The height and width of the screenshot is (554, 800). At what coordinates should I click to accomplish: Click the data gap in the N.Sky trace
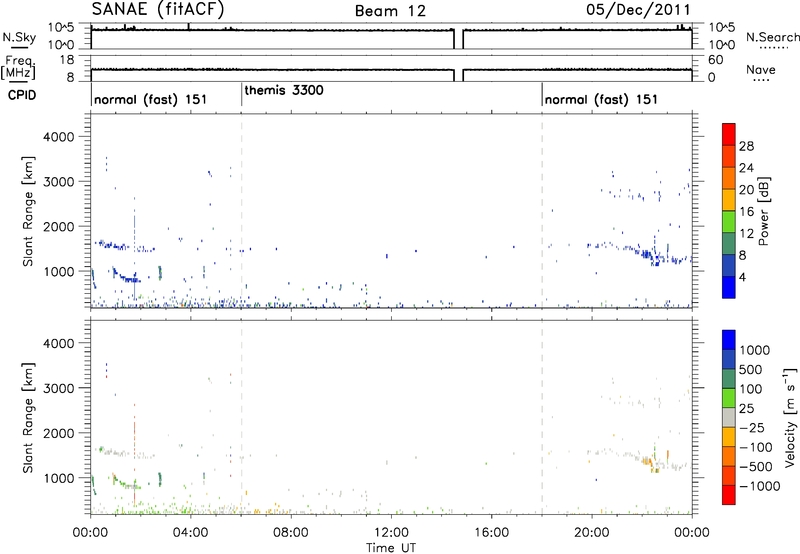pyautogui.click(x=458, y=39)
